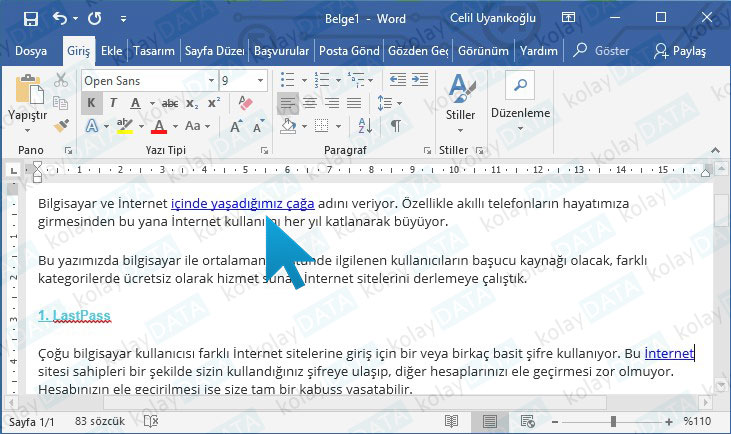Open the Open Sans font name dropdown
This screenshot has height=434, width=731.
tap(211, 81)
